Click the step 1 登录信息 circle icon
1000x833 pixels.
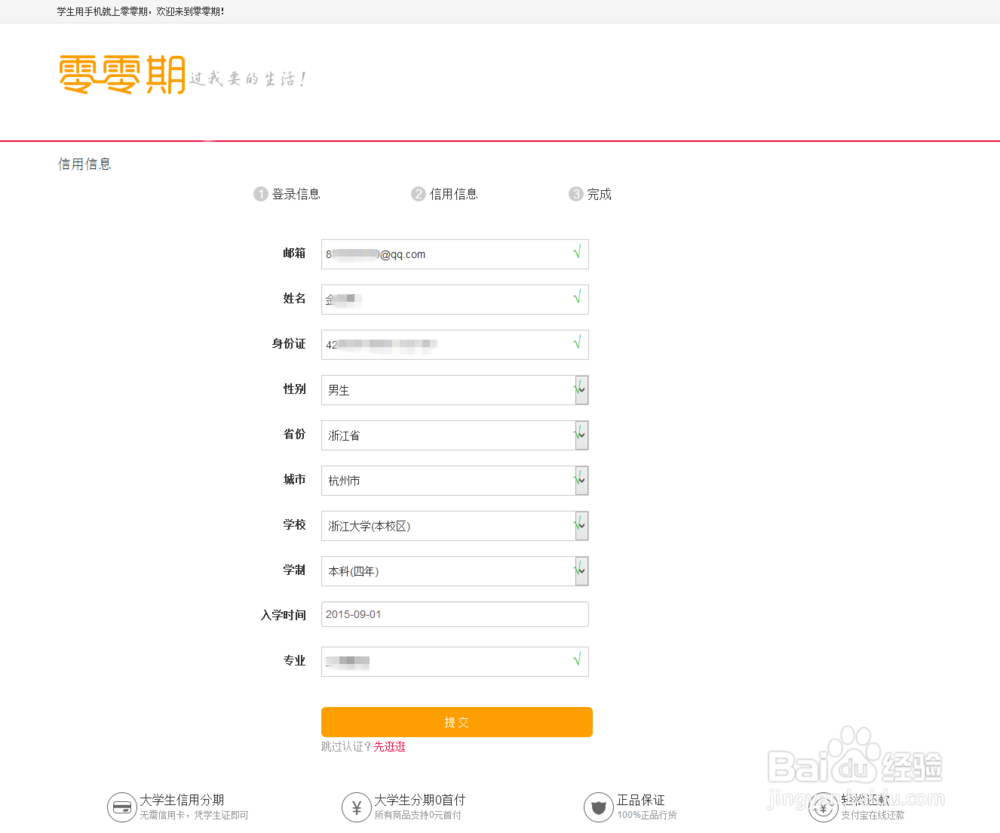(260, 194)
